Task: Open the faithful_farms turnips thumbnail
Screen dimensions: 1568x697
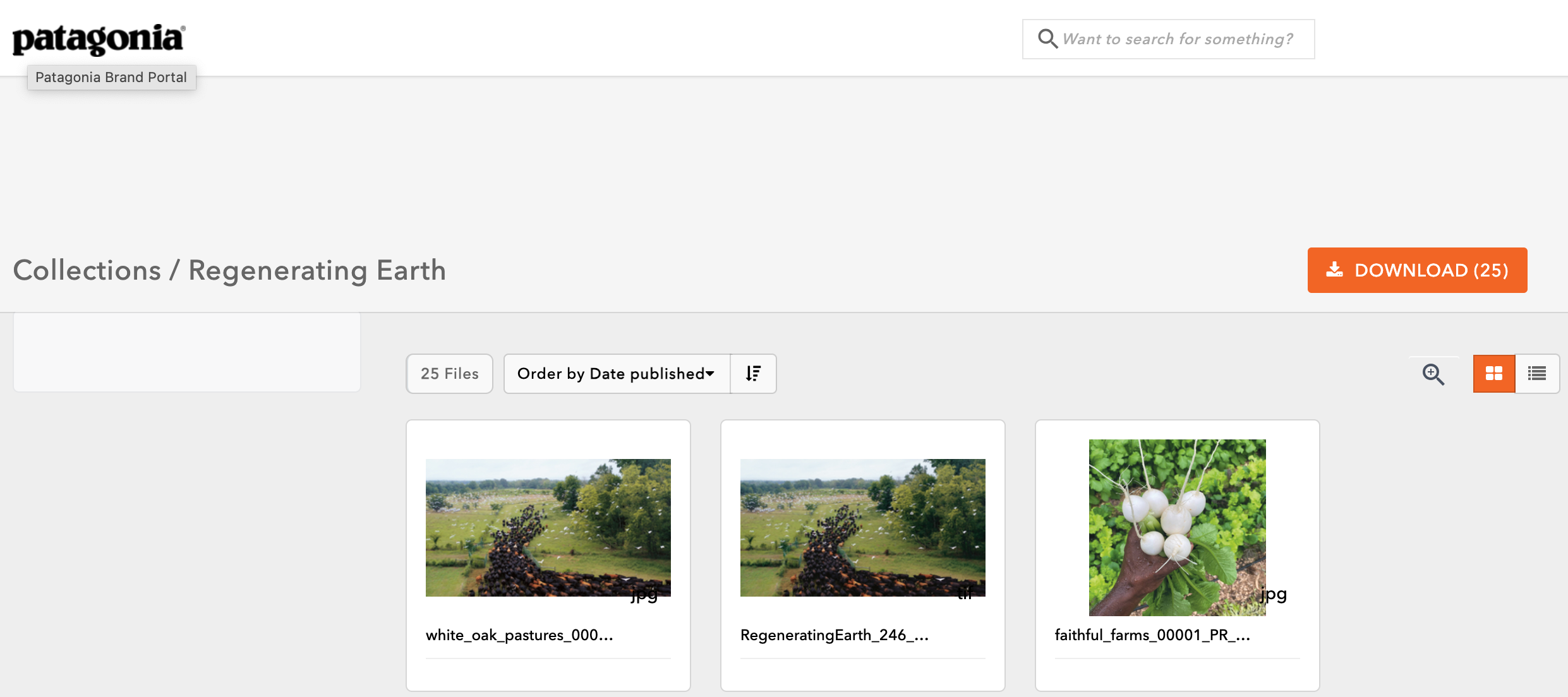Action: coord(1178,528)
